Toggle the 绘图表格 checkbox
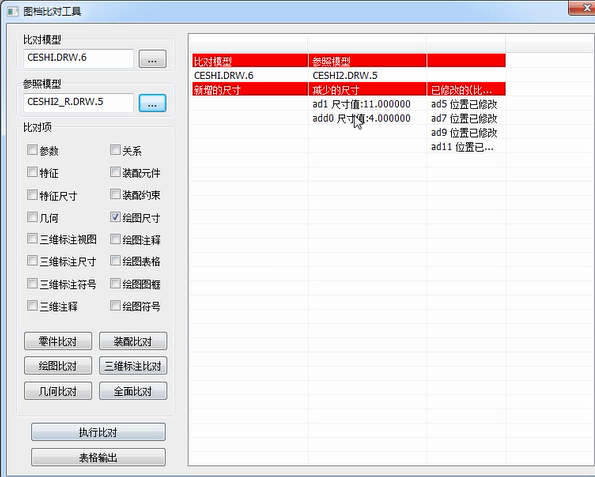Viewport: 595px width, 477px height. tap(115, 261)
